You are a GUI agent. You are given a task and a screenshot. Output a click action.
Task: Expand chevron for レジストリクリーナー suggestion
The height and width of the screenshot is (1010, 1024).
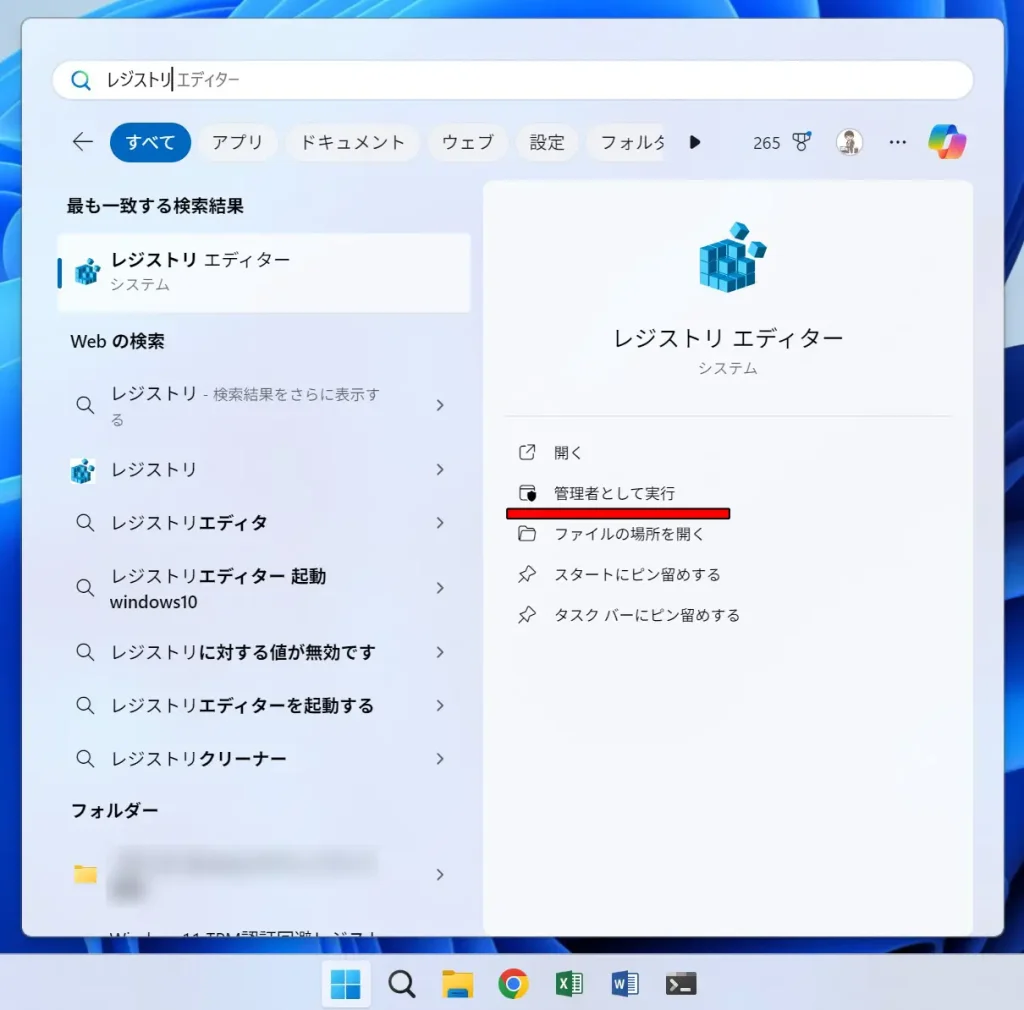pyautogui.click(x=440, y=759)
